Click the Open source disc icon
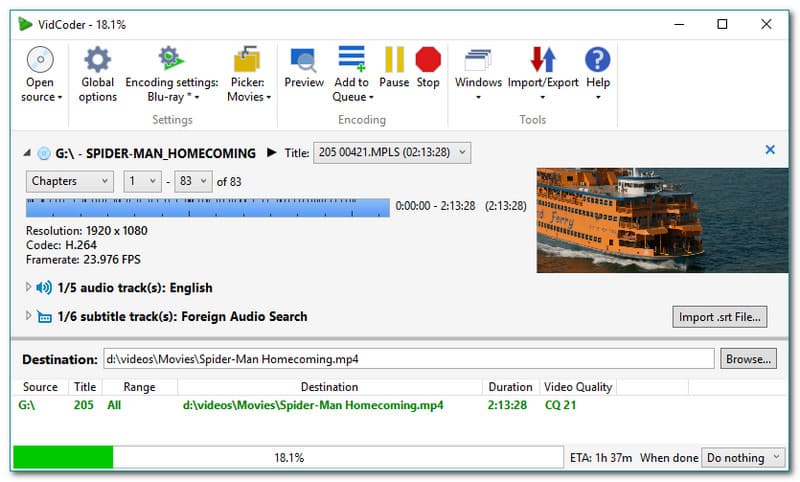The image size is (800, 482). pyautogui.click(x=41, y=60)
